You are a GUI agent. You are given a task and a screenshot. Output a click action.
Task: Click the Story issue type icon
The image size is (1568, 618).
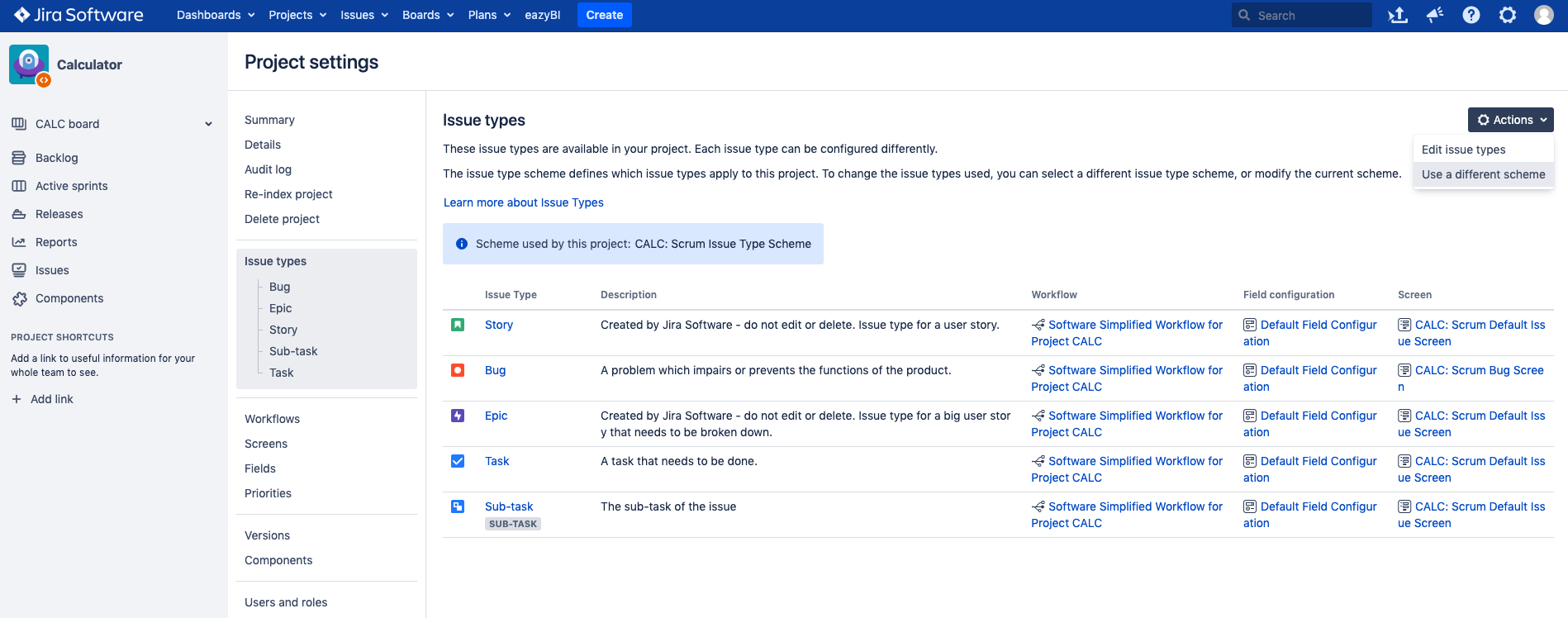click(458, 325)
